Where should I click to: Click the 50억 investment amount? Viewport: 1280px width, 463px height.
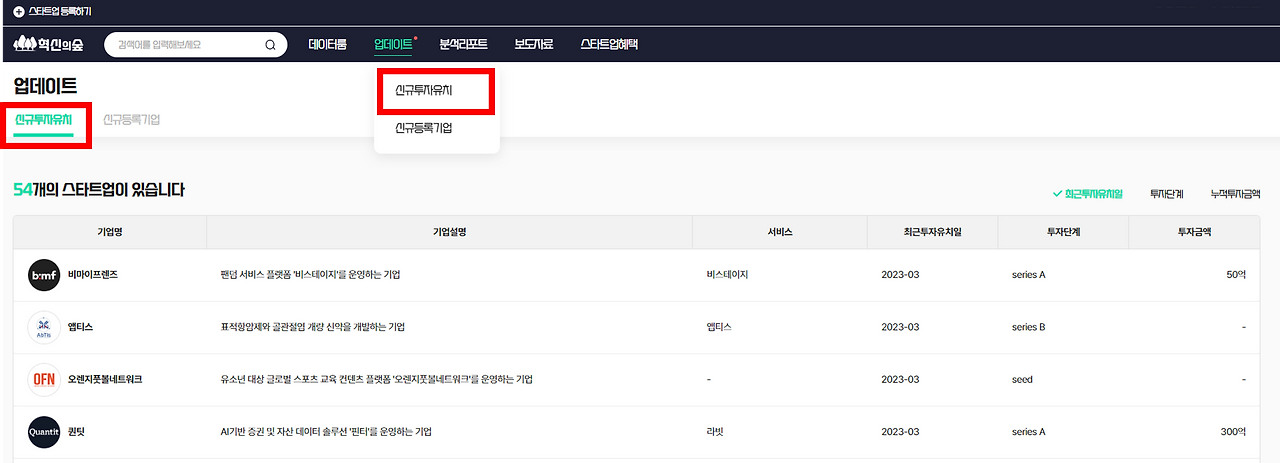pos(1236,274)
